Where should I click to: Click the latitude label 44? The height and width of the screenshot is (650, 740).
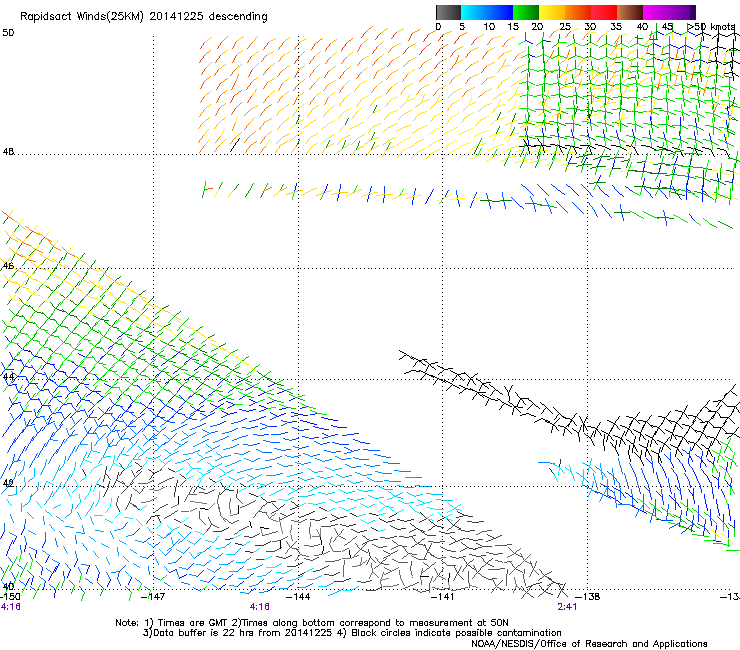pos(8,377)
